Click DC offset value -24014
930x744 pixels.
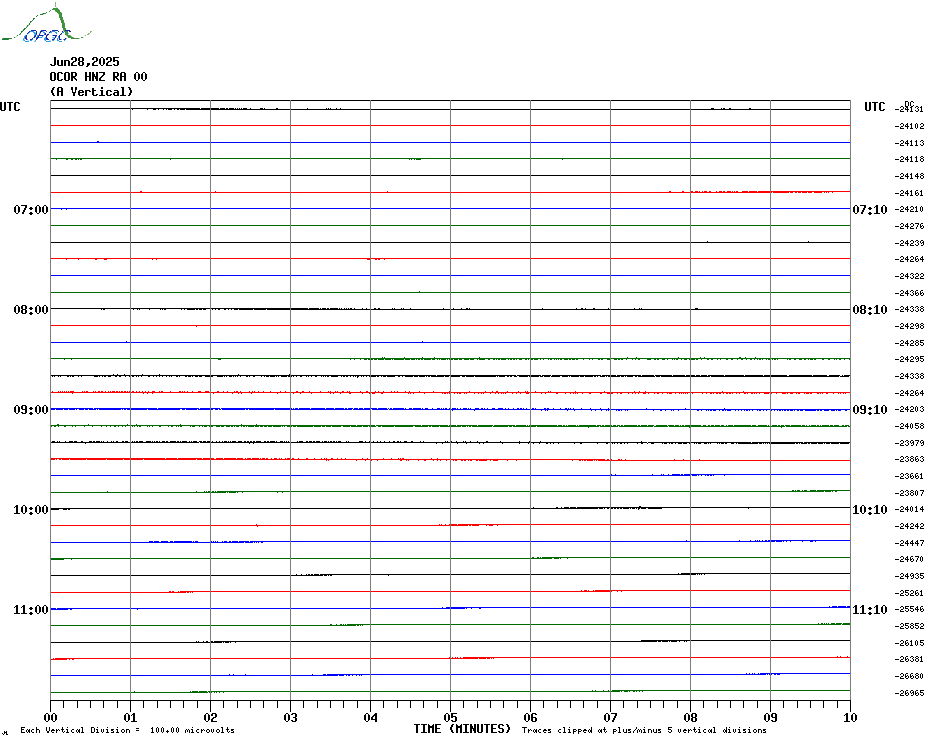click(909, 510)
